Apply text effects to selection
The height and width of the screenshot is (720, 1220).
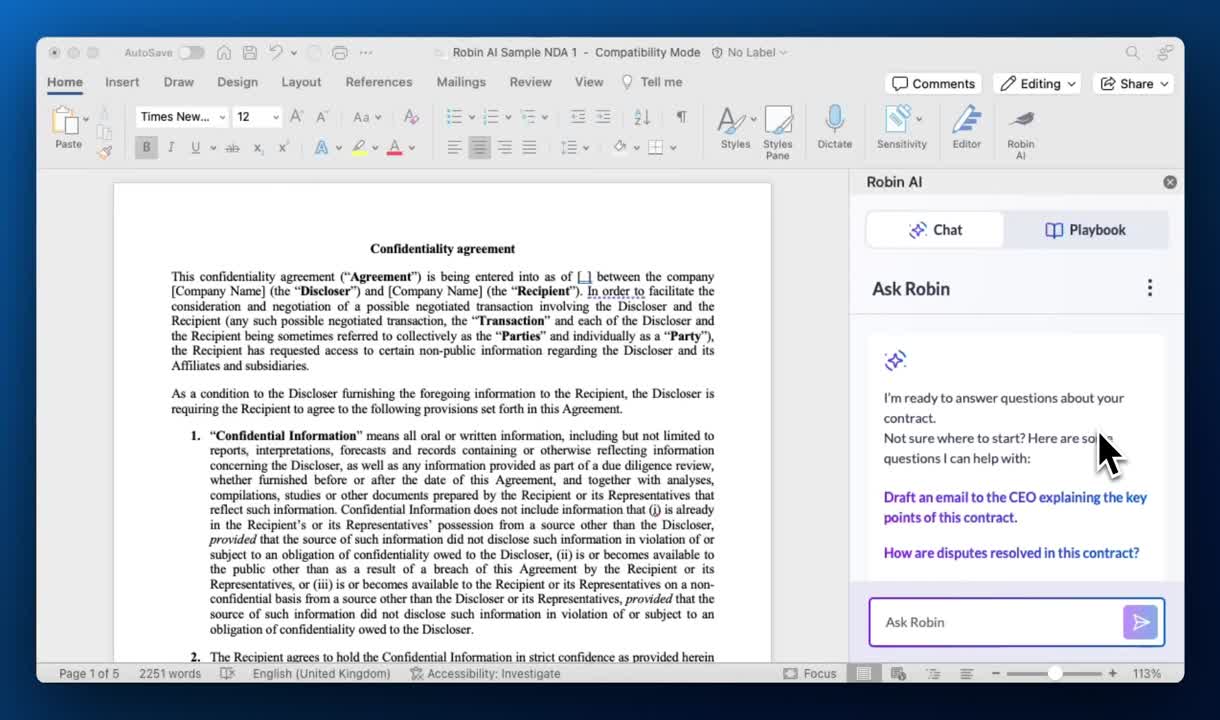pos(322,148)
